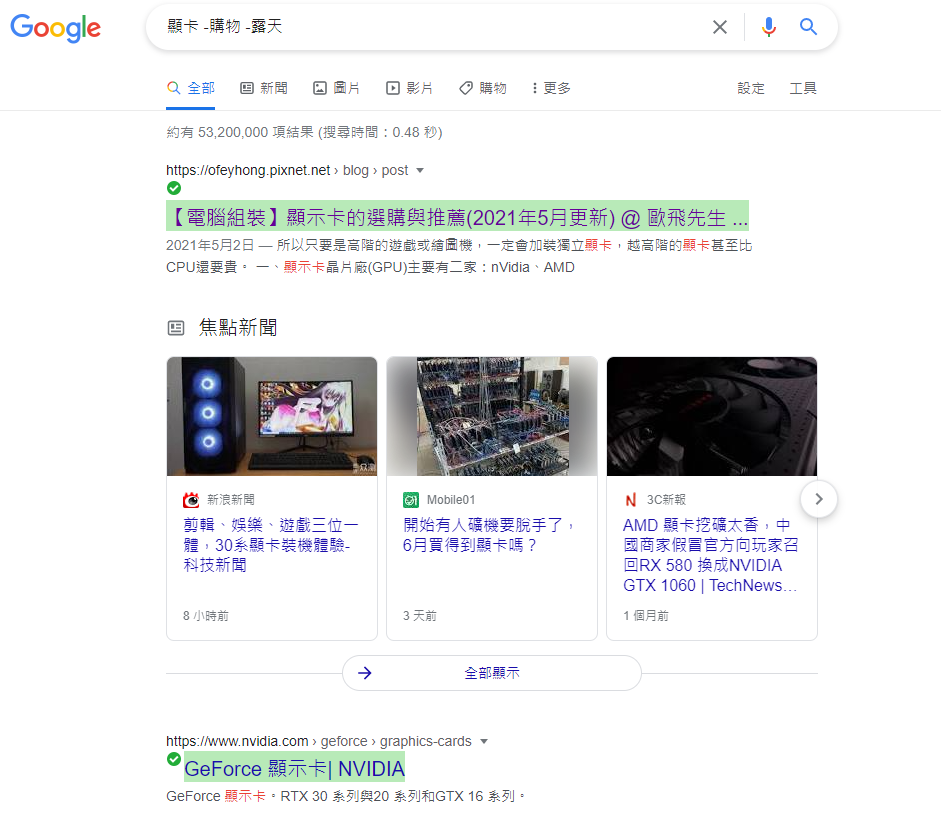Switch to the 新聞 tab
The width and height of the screenshot is (941, 824).
tap(263, 88)
